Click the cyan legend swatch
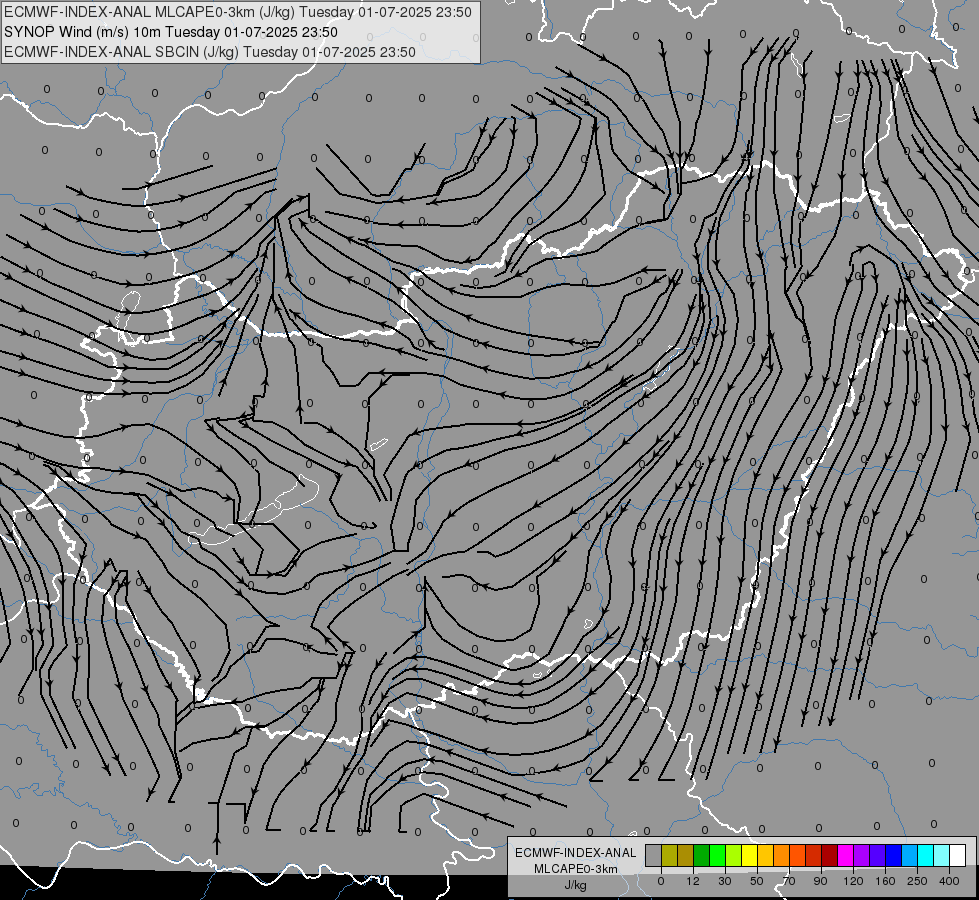979x900 pixels. pos(926,855)
